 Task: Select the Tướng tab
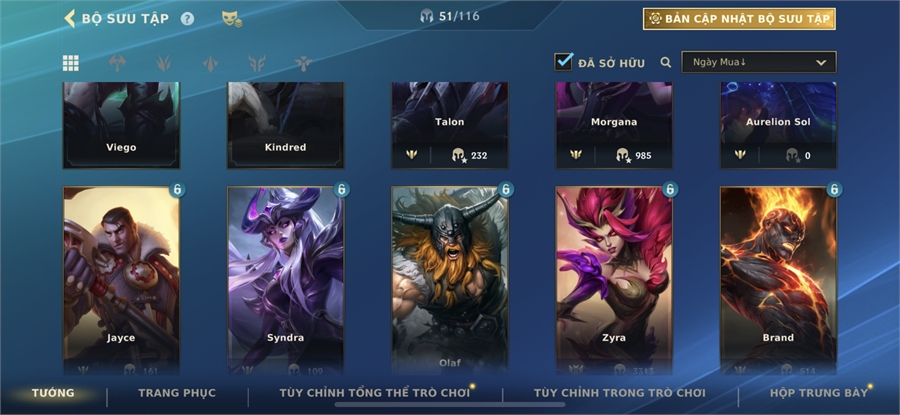pos(53,393)
